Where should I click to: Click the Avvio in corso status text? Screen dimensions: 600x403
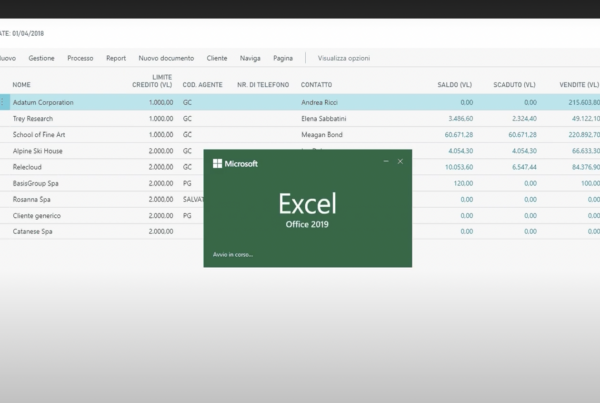tap(233, 255)
